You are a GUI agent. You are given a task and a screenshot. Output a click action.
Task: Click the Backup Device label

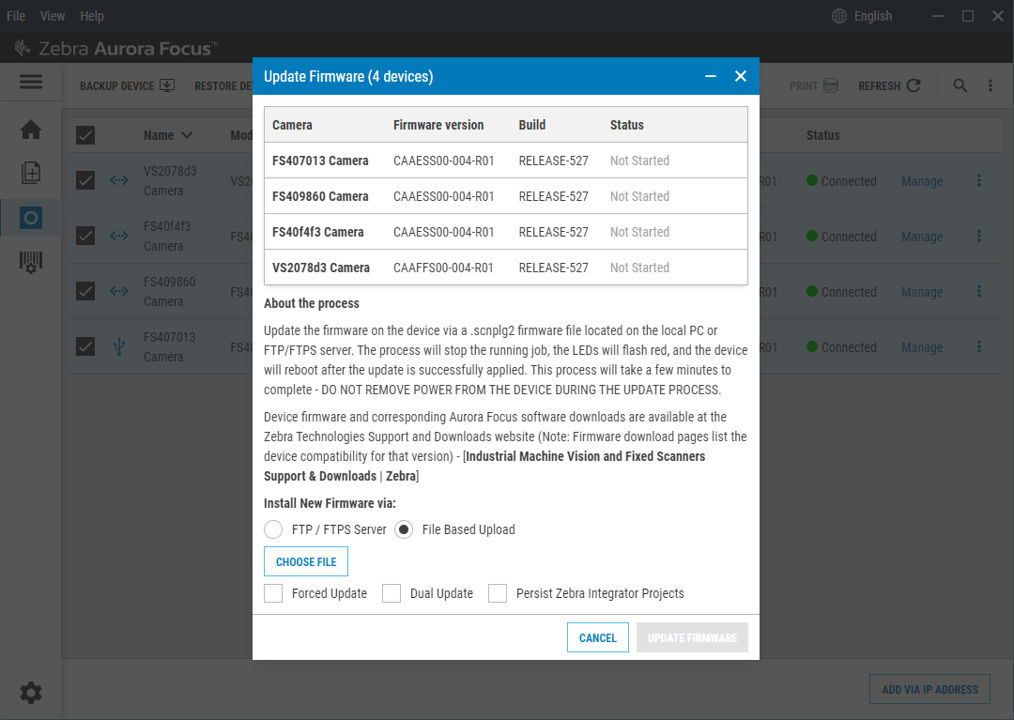(x=117, y=86)
